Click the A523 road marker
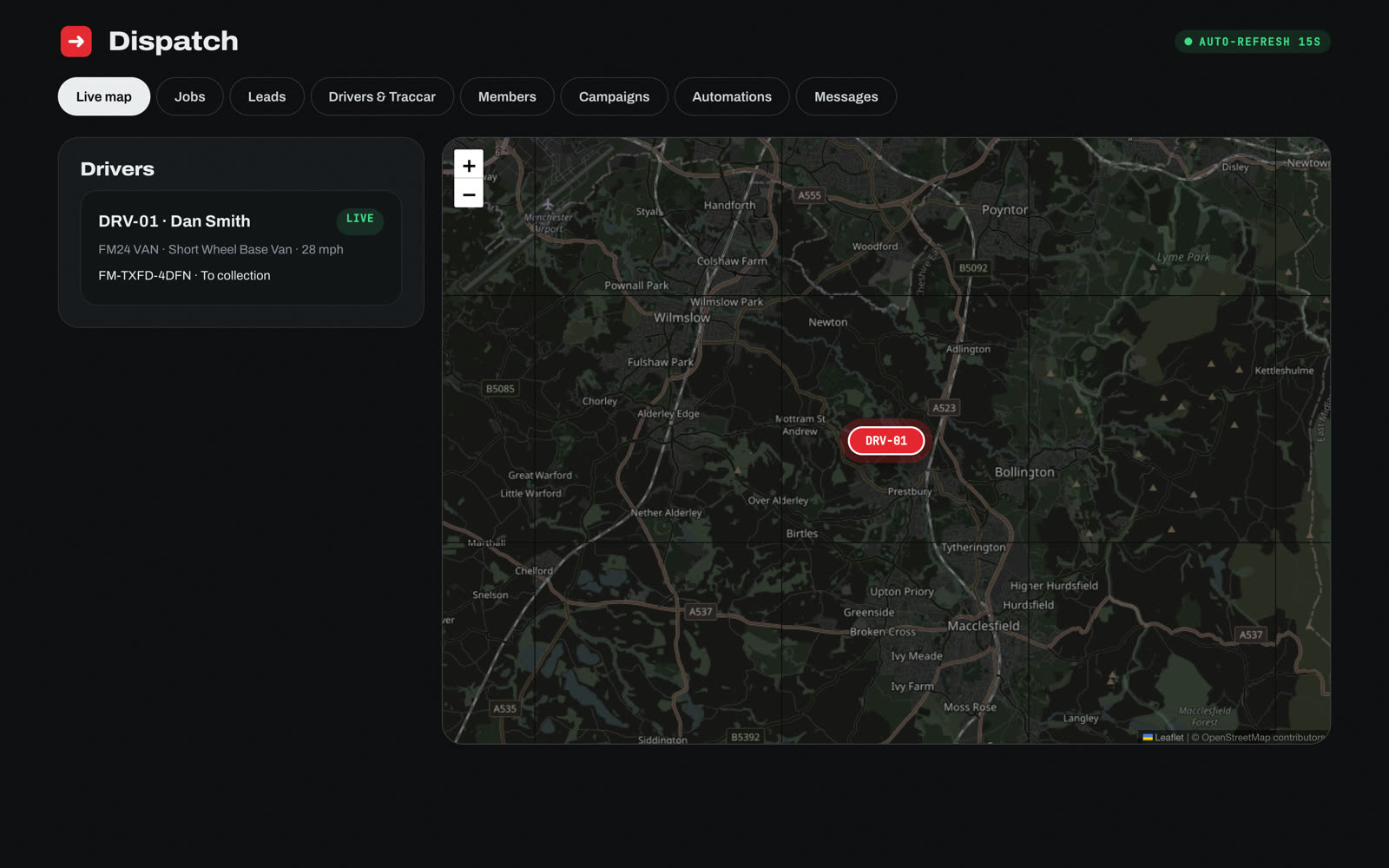The height and width of the screenshot is (868, 1389). point(944,408)
